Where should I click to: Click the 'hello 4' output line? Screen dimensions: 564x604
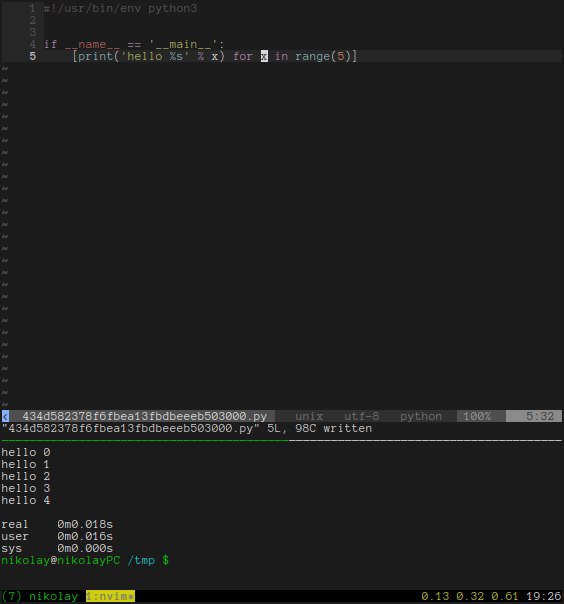click(26, 500)
